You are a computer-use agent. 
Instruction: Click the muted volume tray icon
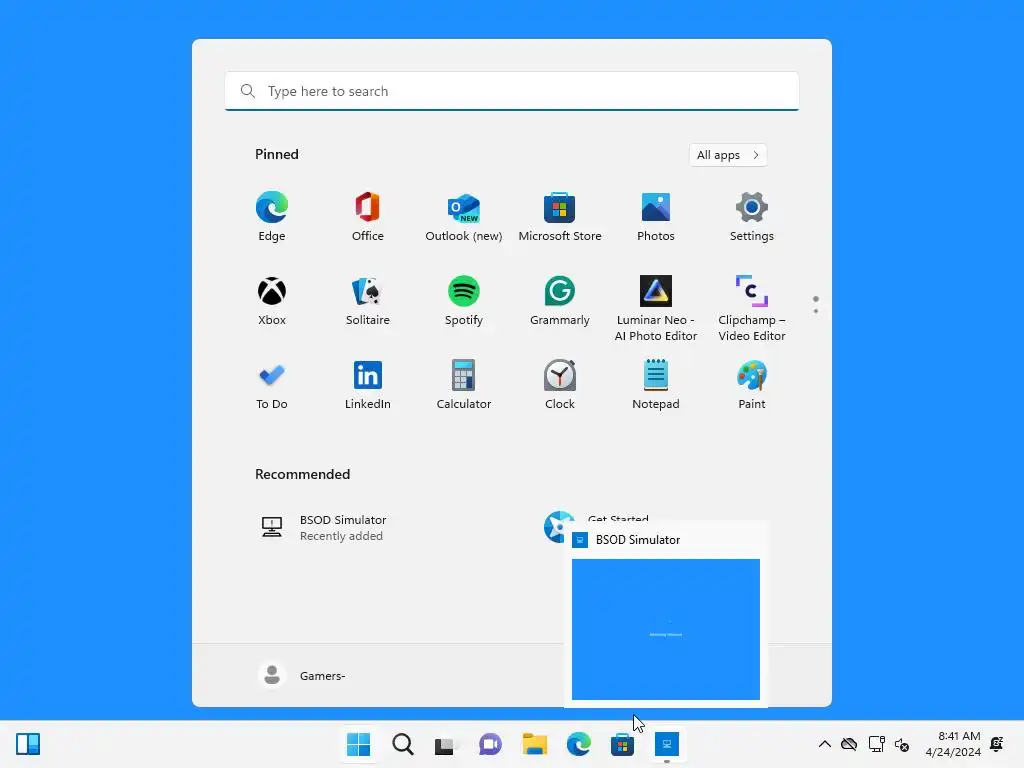coord(902,744)
